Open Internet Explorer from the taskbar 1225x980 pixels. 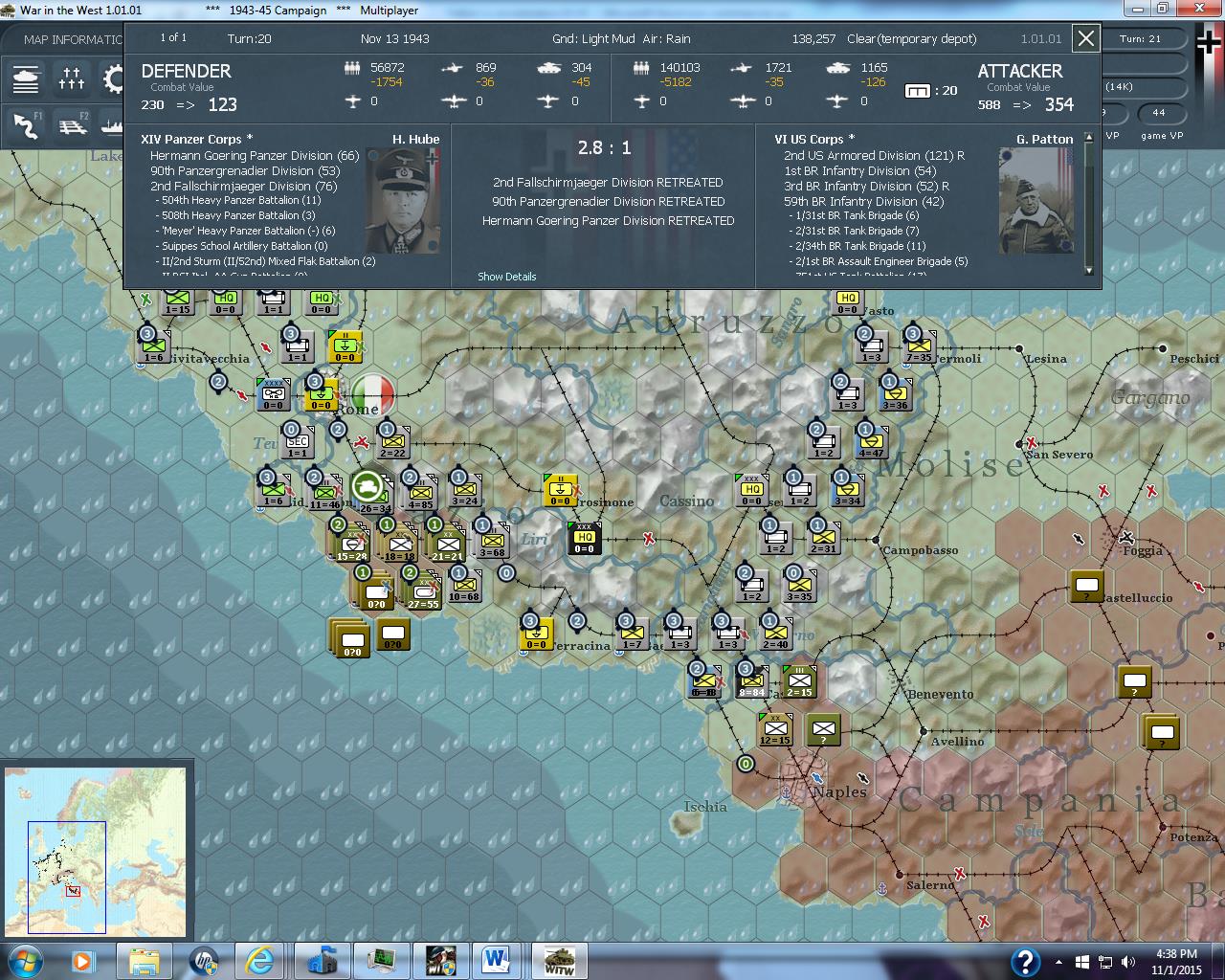pyautogui.click(x=259, y=960)
